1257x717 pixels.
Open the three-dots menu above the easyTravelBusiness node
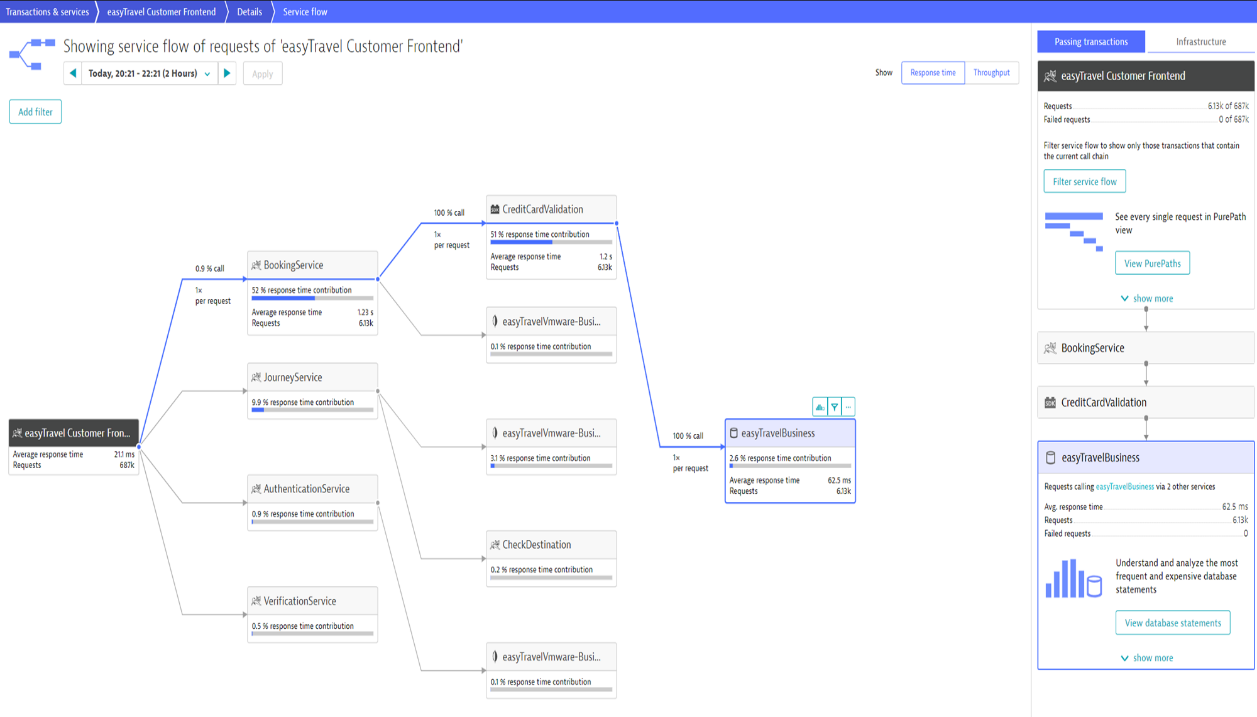tap(848, 407)
